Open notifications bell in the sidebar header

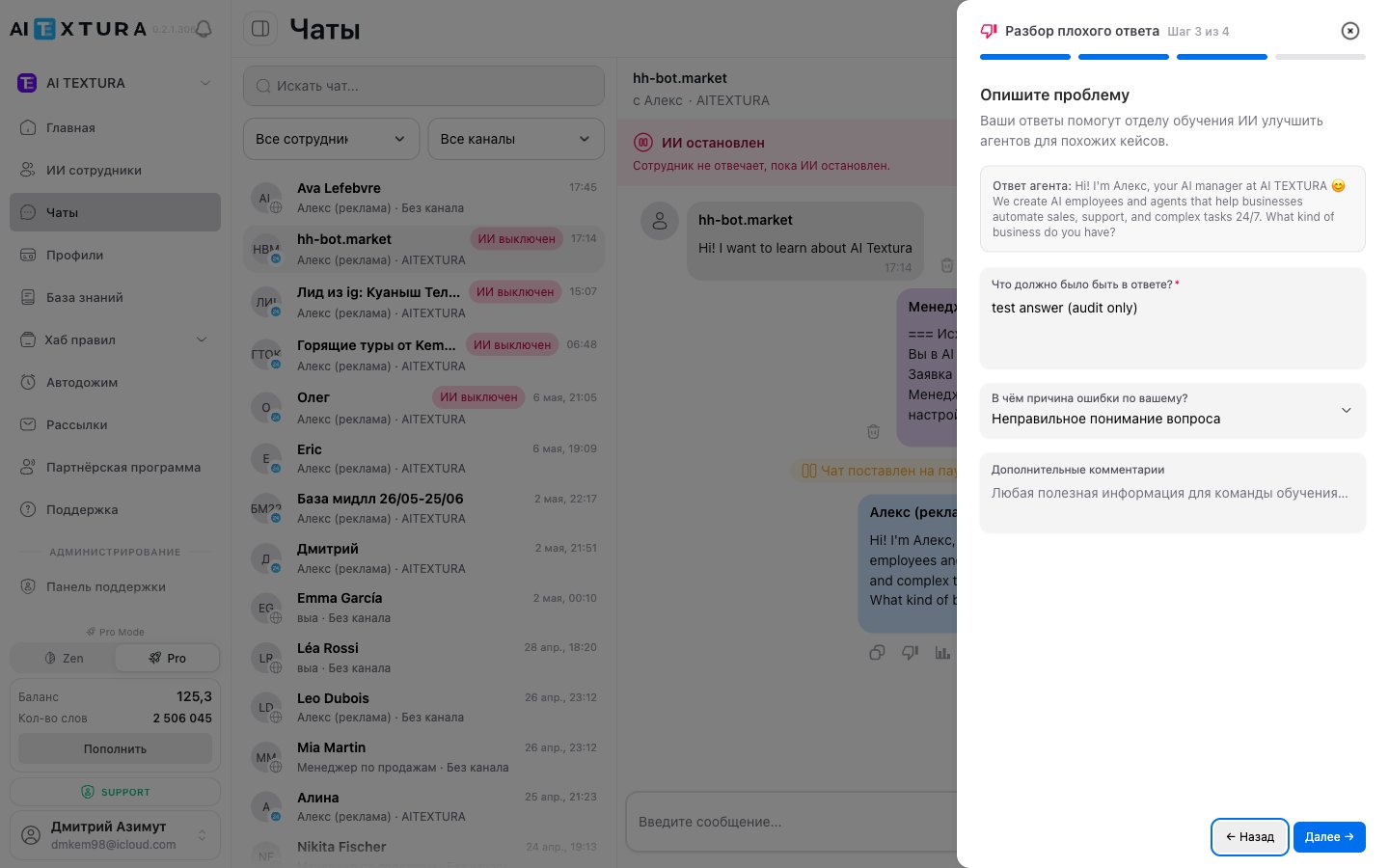(204, 29)
